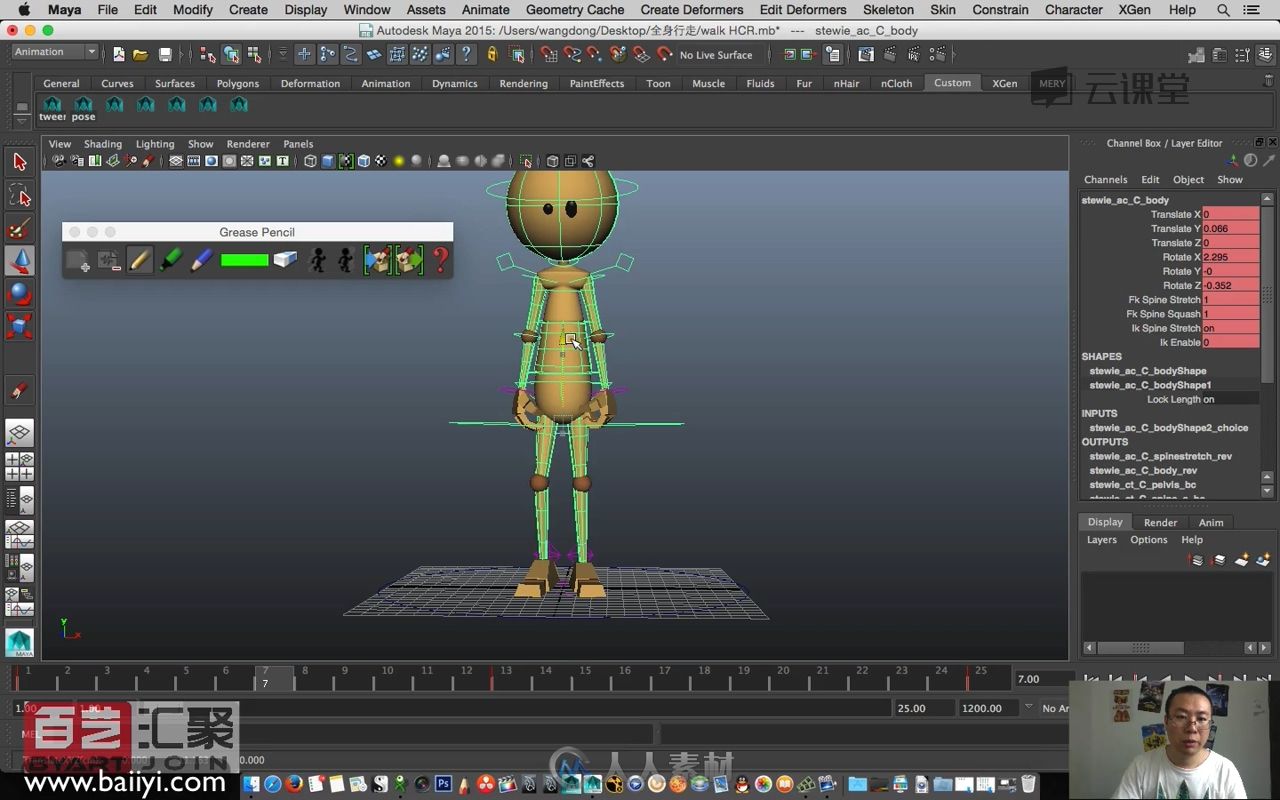This screenshot has height=800, width=1280.
Task: Toggle viewport grid display
Action: point(176,161)
